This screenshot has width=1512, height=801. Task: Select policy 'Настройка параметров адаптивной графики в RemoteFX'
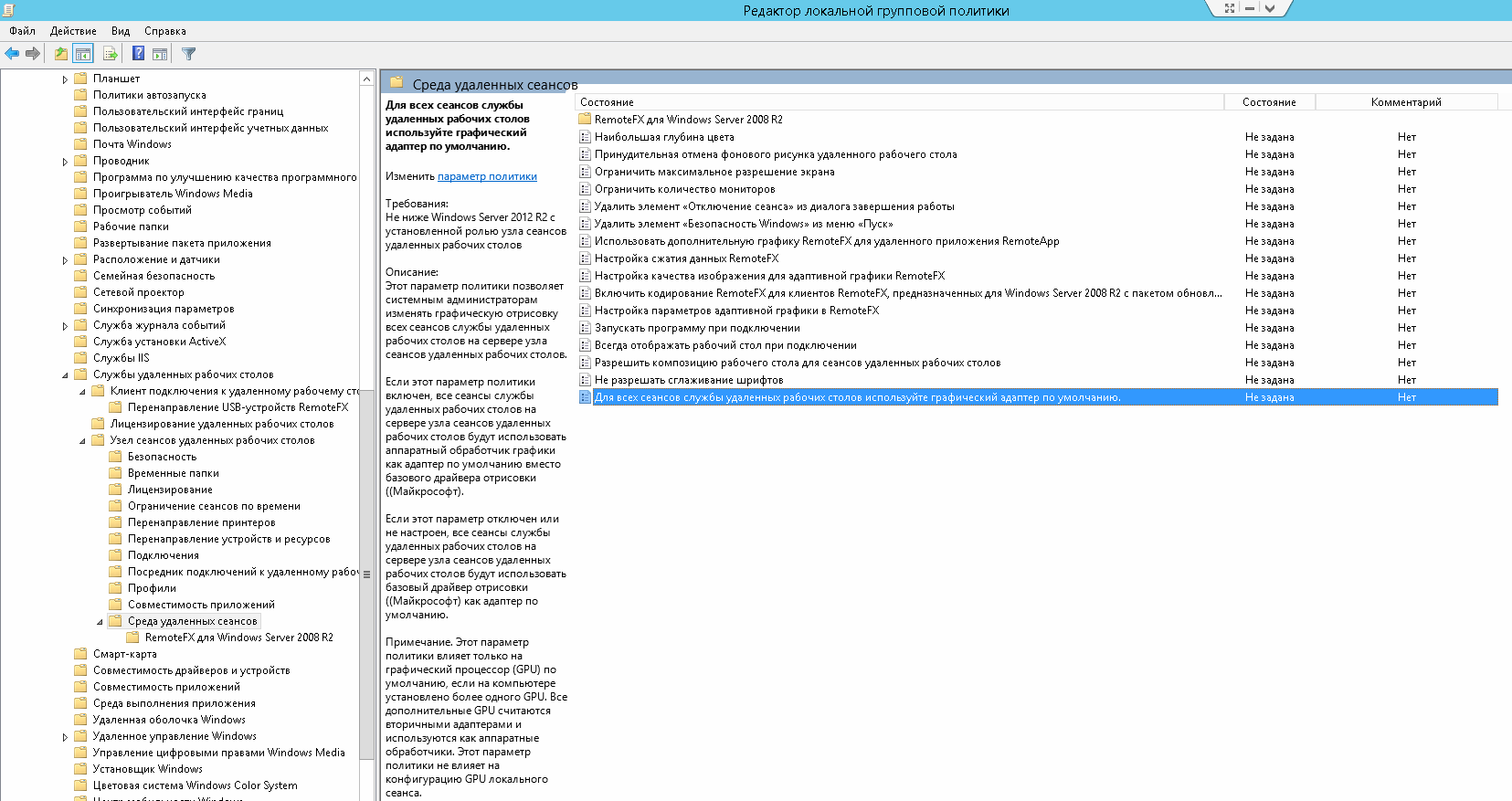(736, 311)
